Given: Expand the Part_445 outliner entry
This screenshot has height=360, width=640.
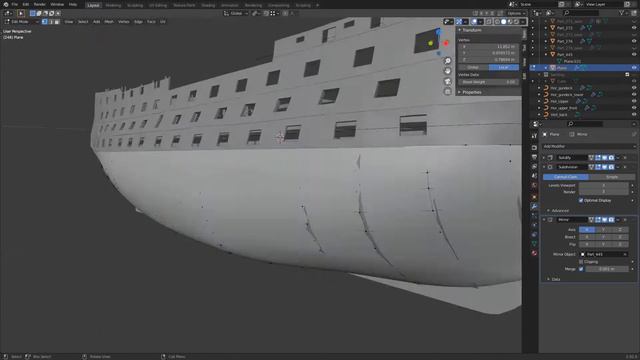Looking at the screenshot, I should (546, 55).
